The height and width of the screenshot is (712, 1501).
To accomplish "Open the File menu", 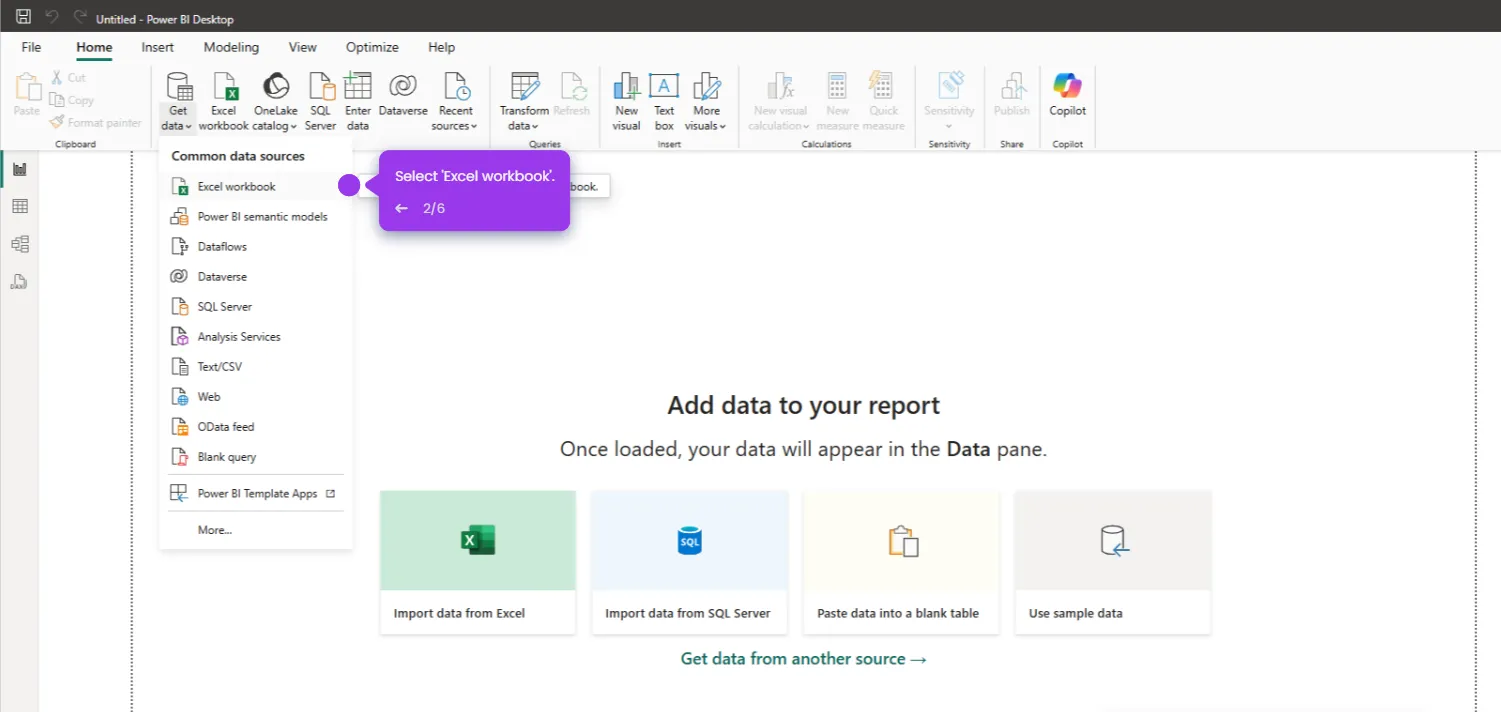I will 31,47.
